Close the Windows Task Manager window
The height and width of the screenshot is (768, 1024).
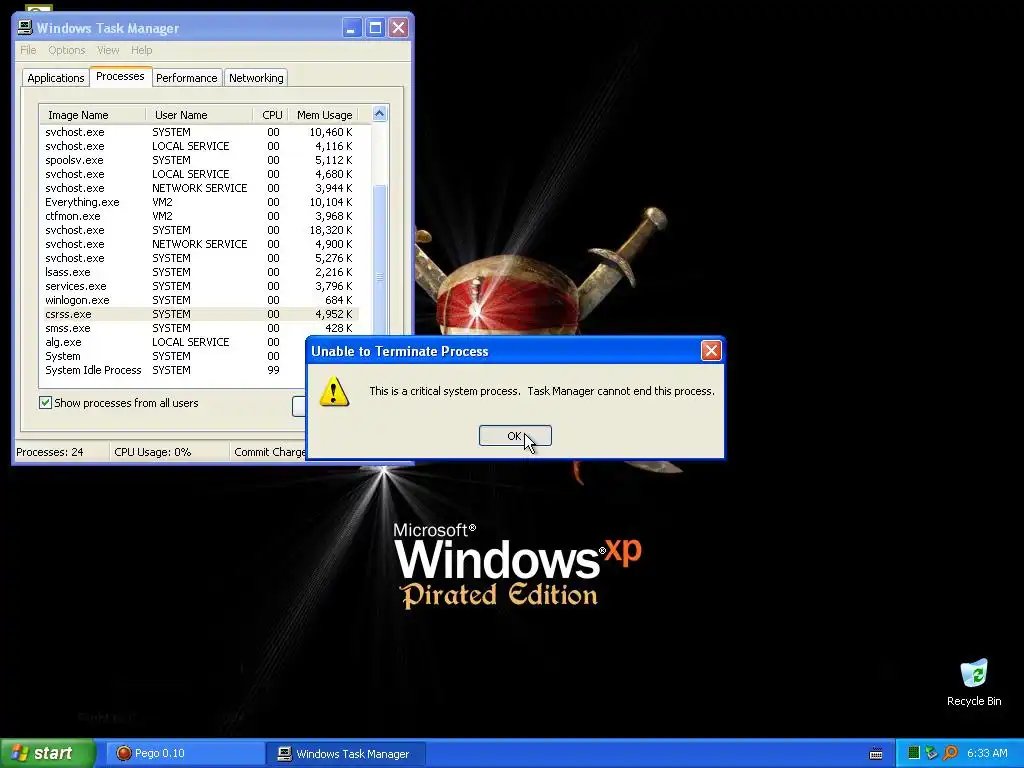[x=398, y=27]
